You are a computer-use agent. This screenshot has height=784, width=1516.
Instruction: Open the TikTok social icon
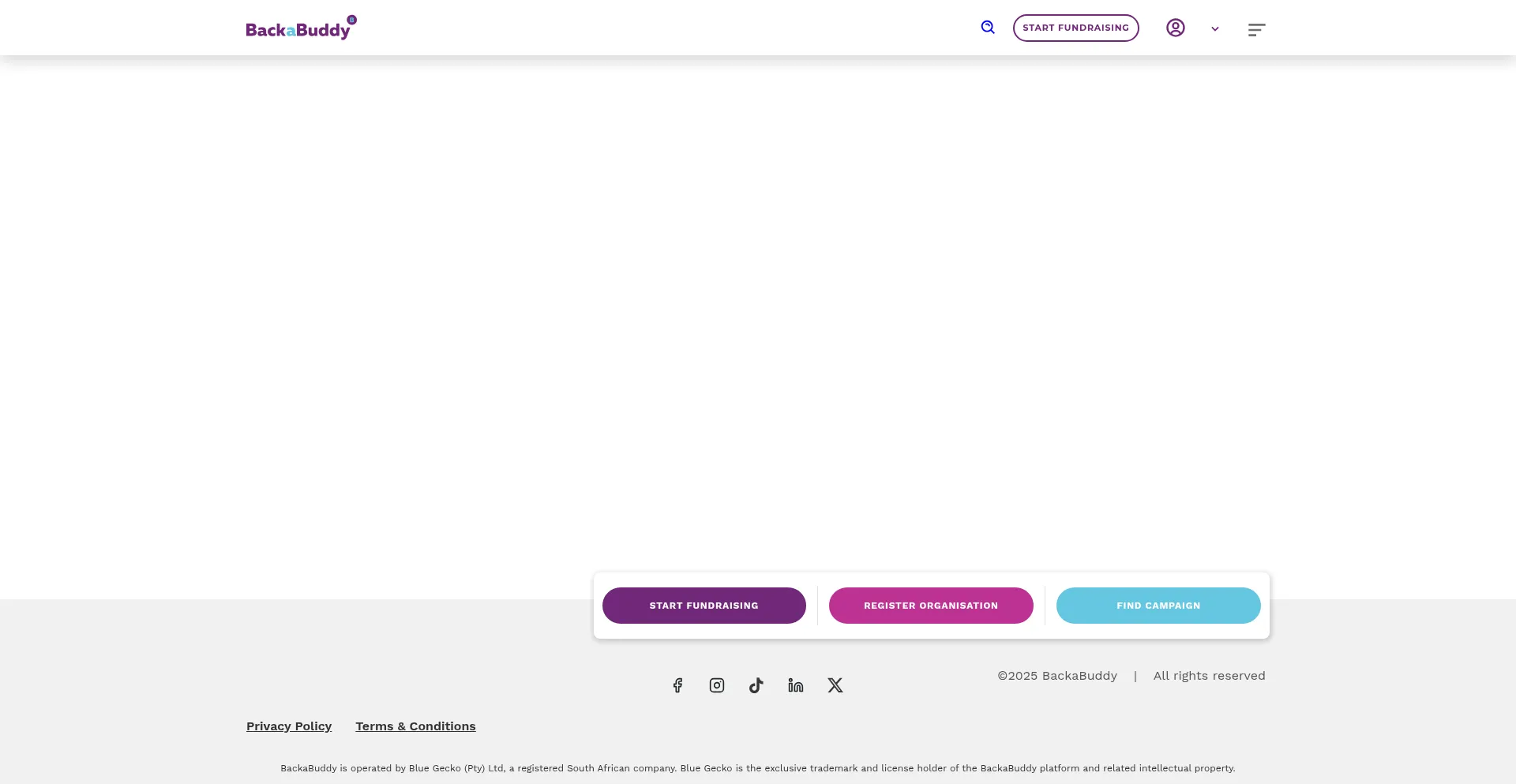[x=756, y=685]
